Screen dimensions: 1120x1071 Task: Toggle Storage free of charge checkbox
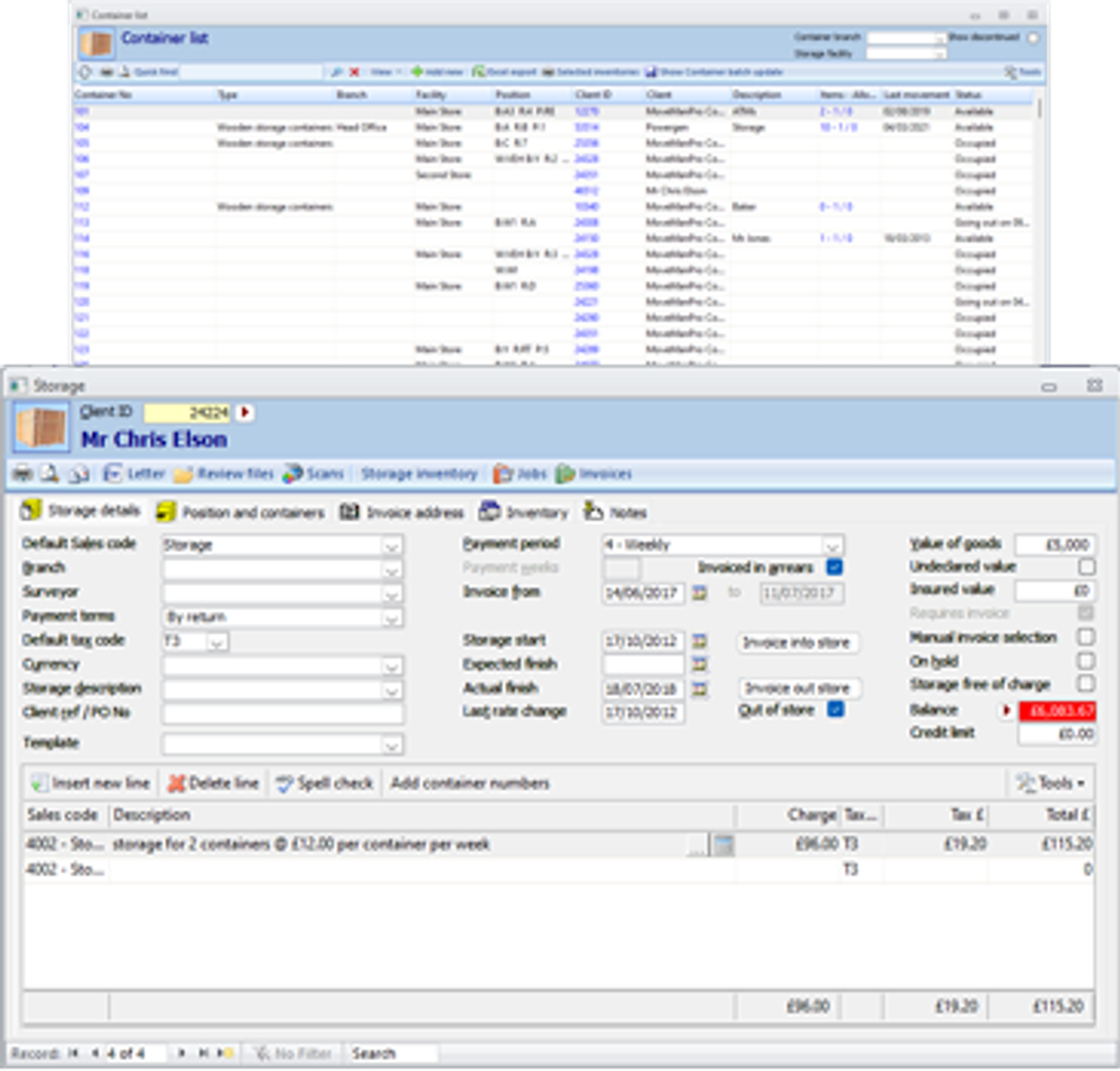coord(1086,684)
